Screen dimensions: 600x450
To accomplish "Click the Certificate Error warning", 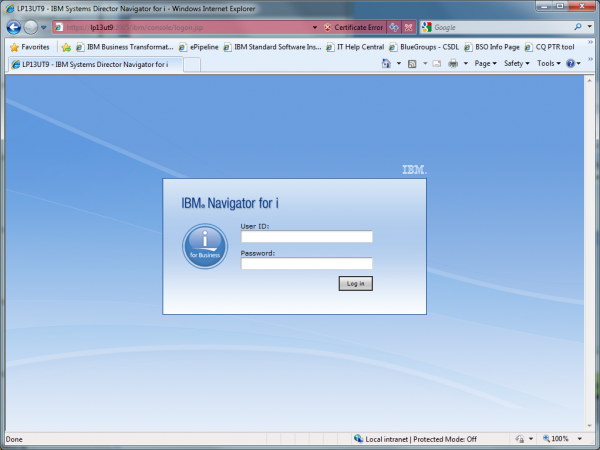I will point(353,27).
